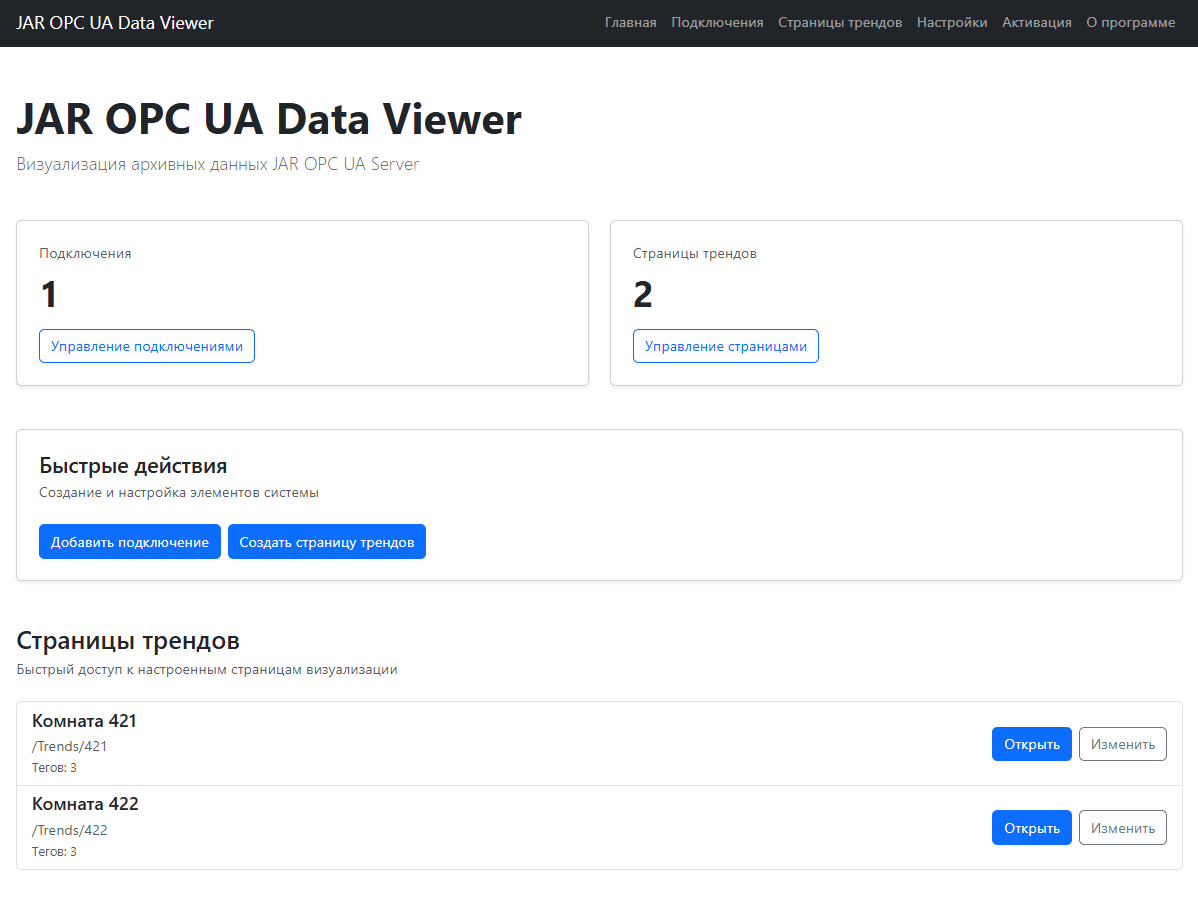
Task: Open О программе in navbar
Action: [1131, 23]
